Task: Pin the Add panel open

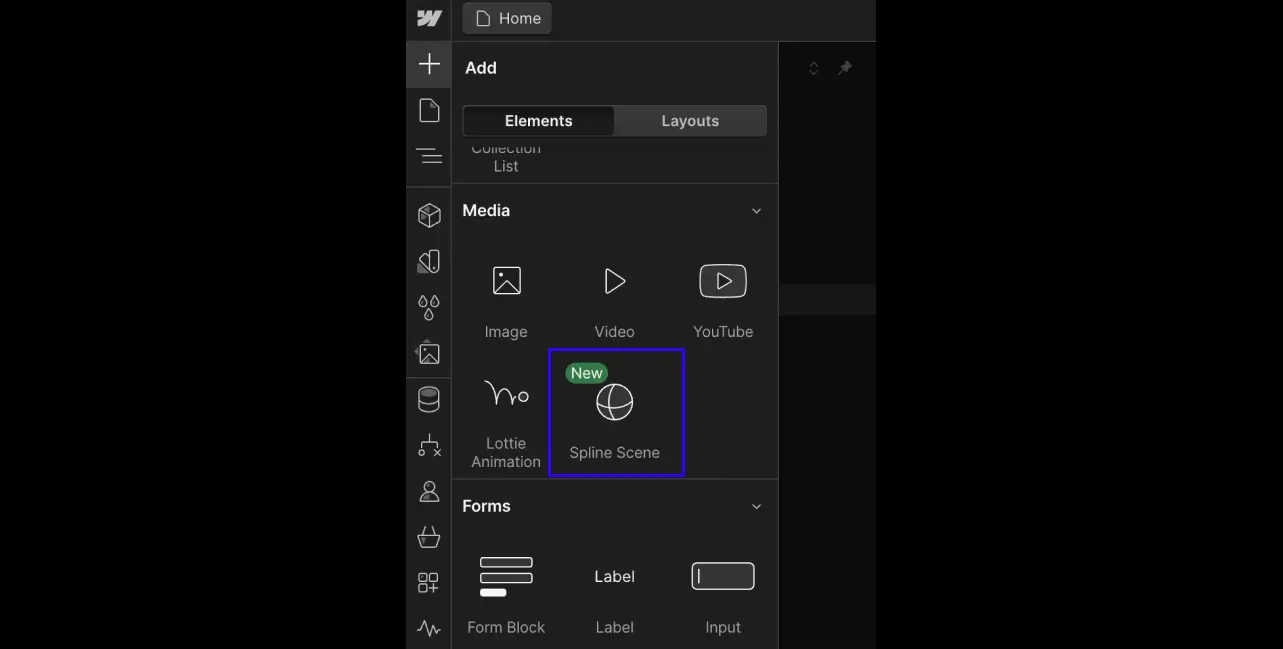Action: pos(845,67)
